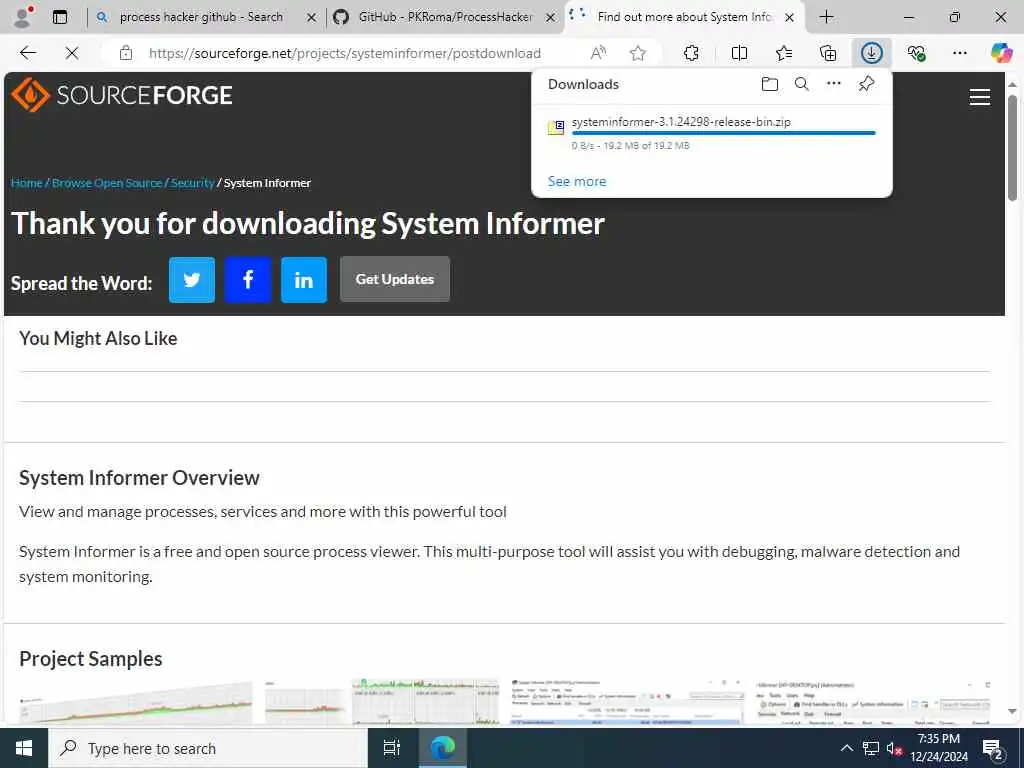Click the Edge icon in taskbar

click(x=442, y=748)
